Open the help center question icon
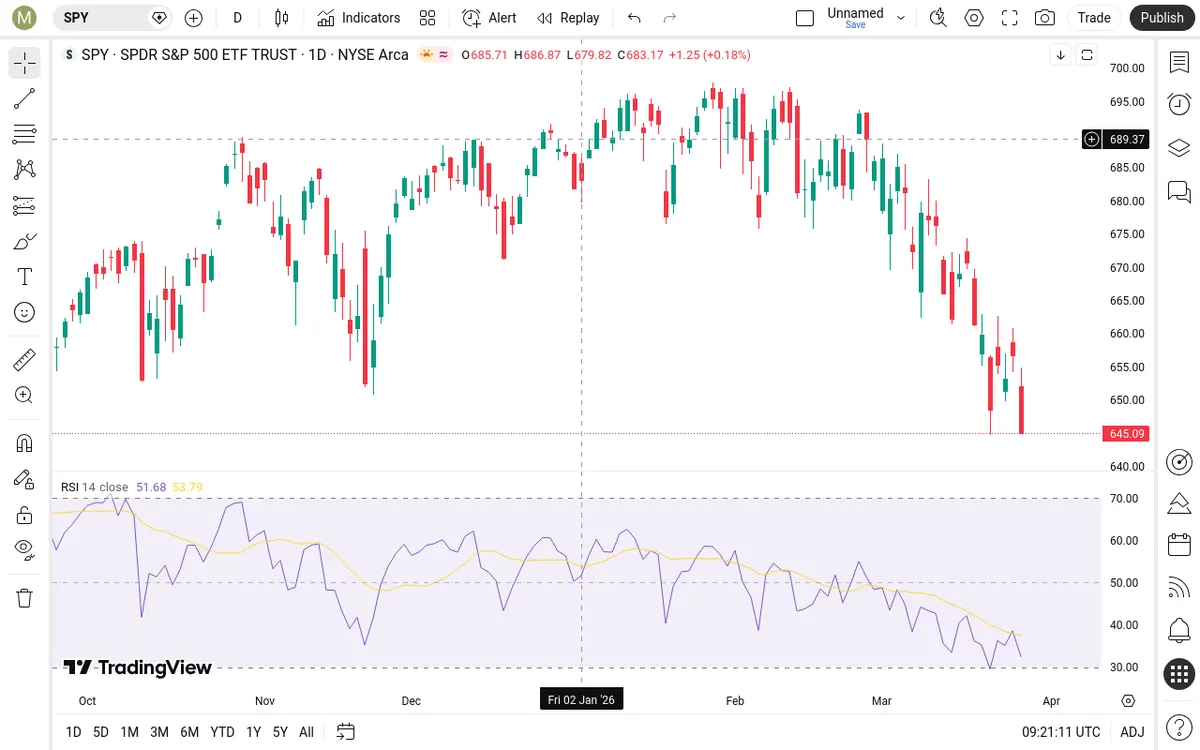This screenshot has width=1200, height=750. tap(1179, 725)
